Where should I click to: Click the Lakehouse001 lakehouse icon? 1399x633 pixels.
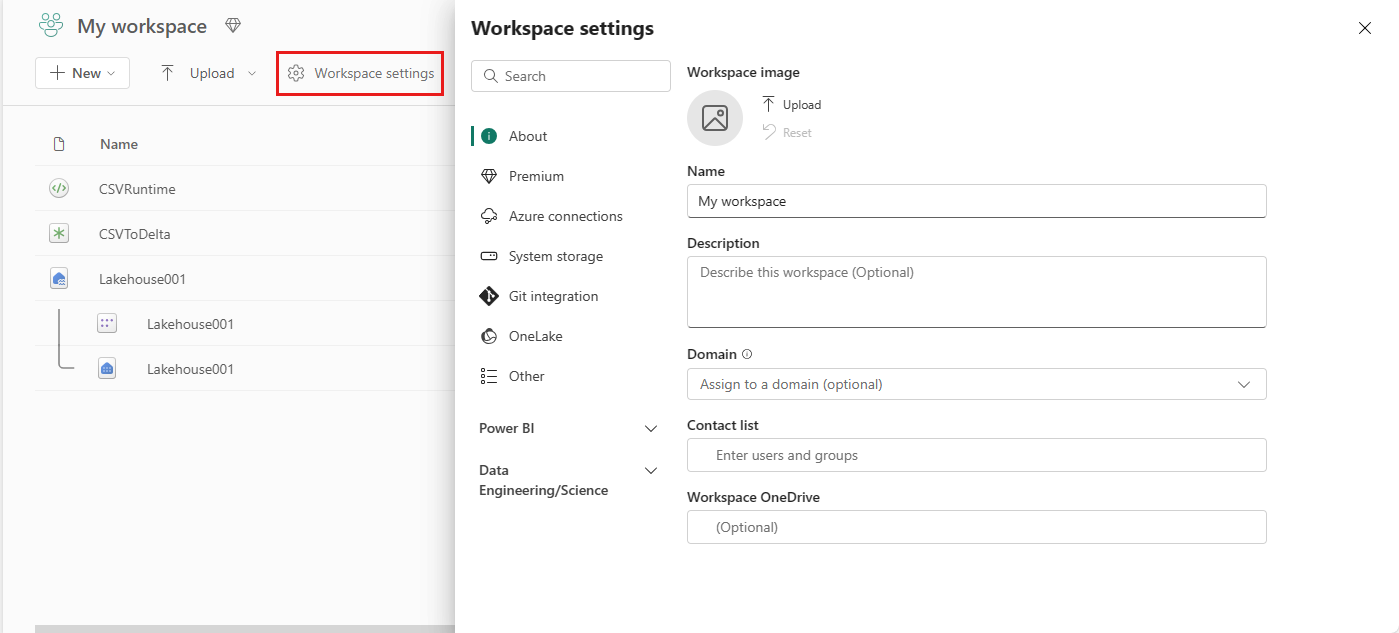[59, 279]
